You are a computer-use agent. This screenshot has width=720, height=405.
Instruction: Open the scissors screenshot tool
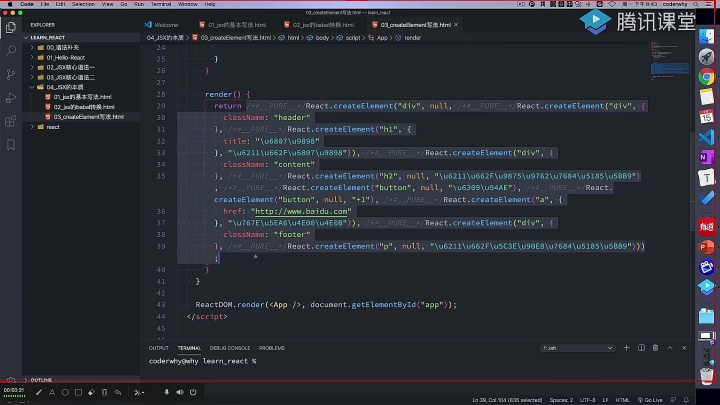[138, 392]
